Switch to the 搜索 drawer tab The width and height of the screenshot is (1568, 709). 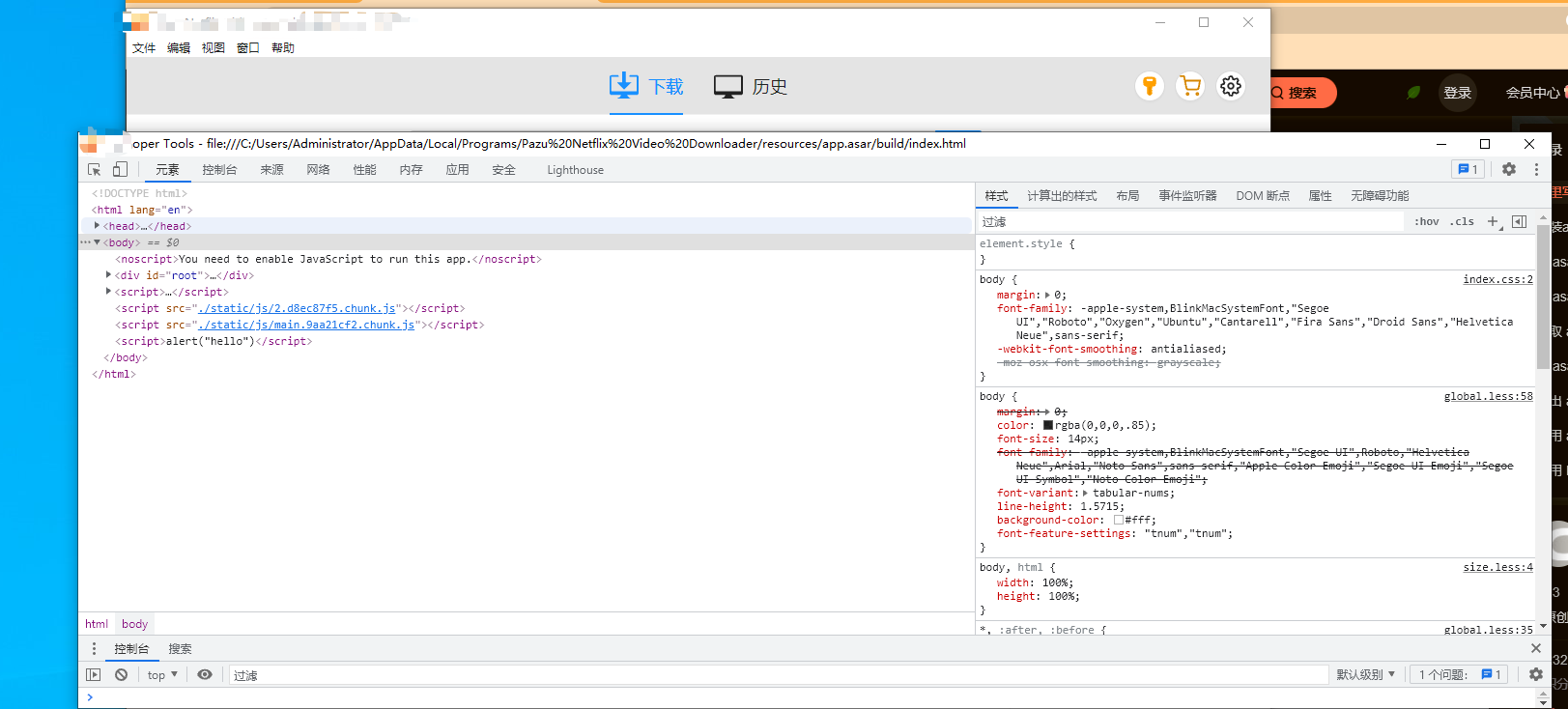[180, 648]
